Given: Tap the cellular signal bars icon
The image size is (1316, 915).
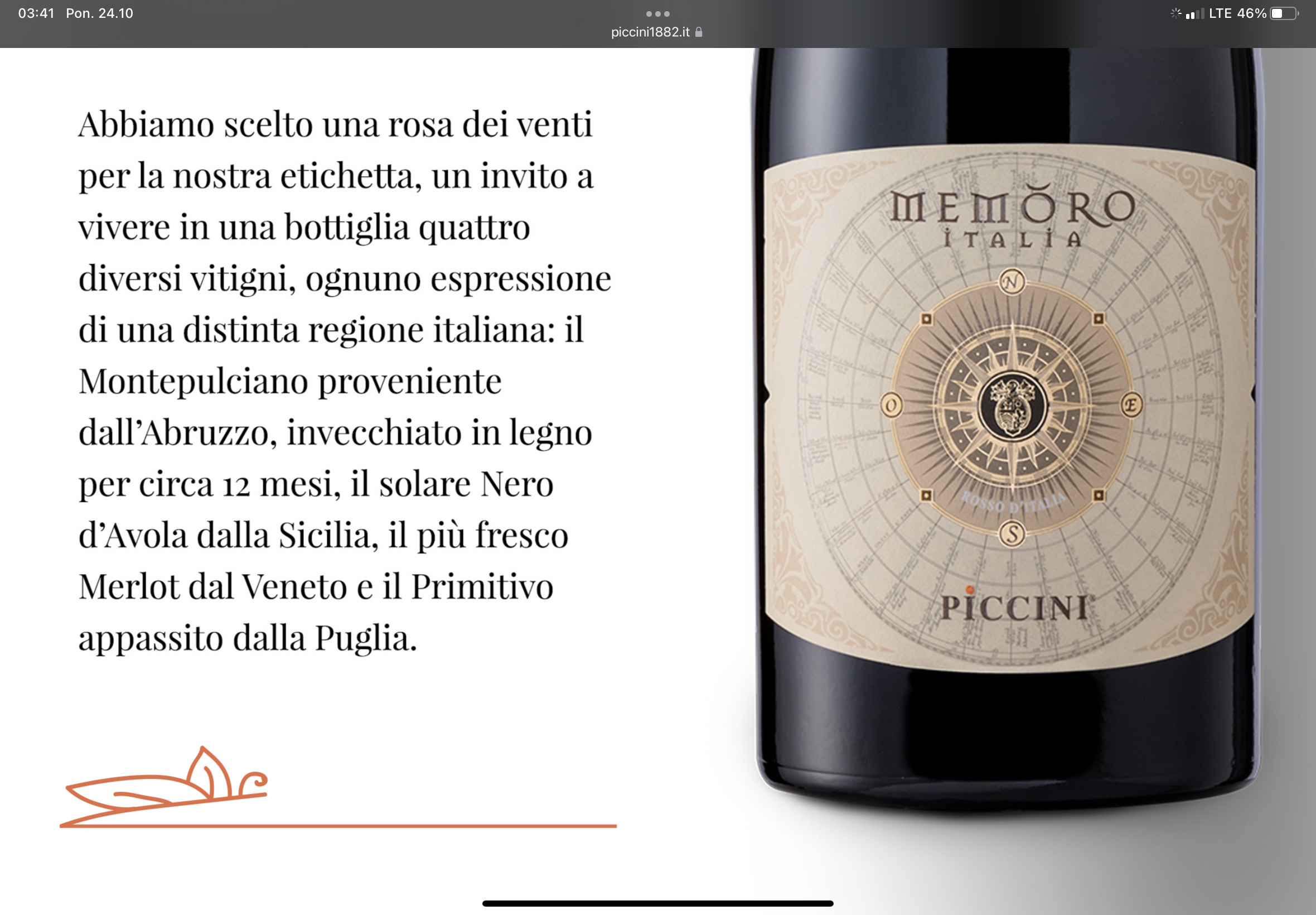Looking at the screenshot, I should tap(1194, 14).
